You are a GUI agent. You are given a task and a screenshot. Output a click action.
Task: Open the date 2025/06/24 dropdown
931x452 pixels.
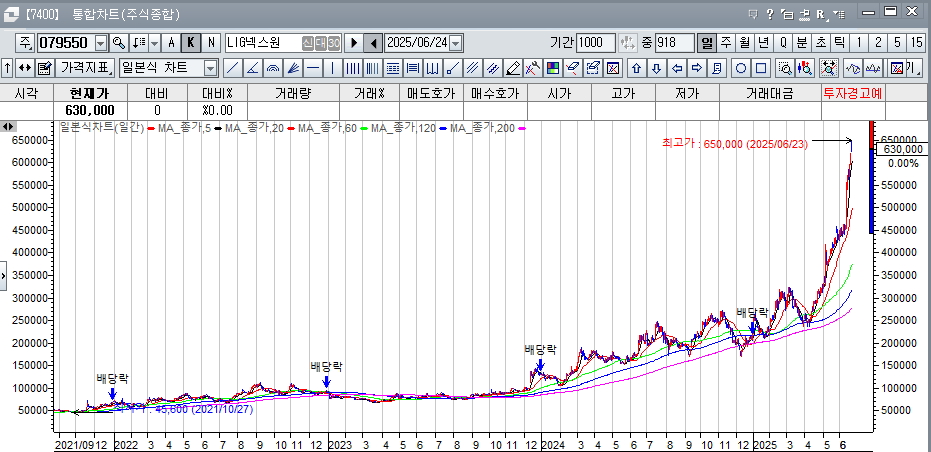click(x=456, y=43)
